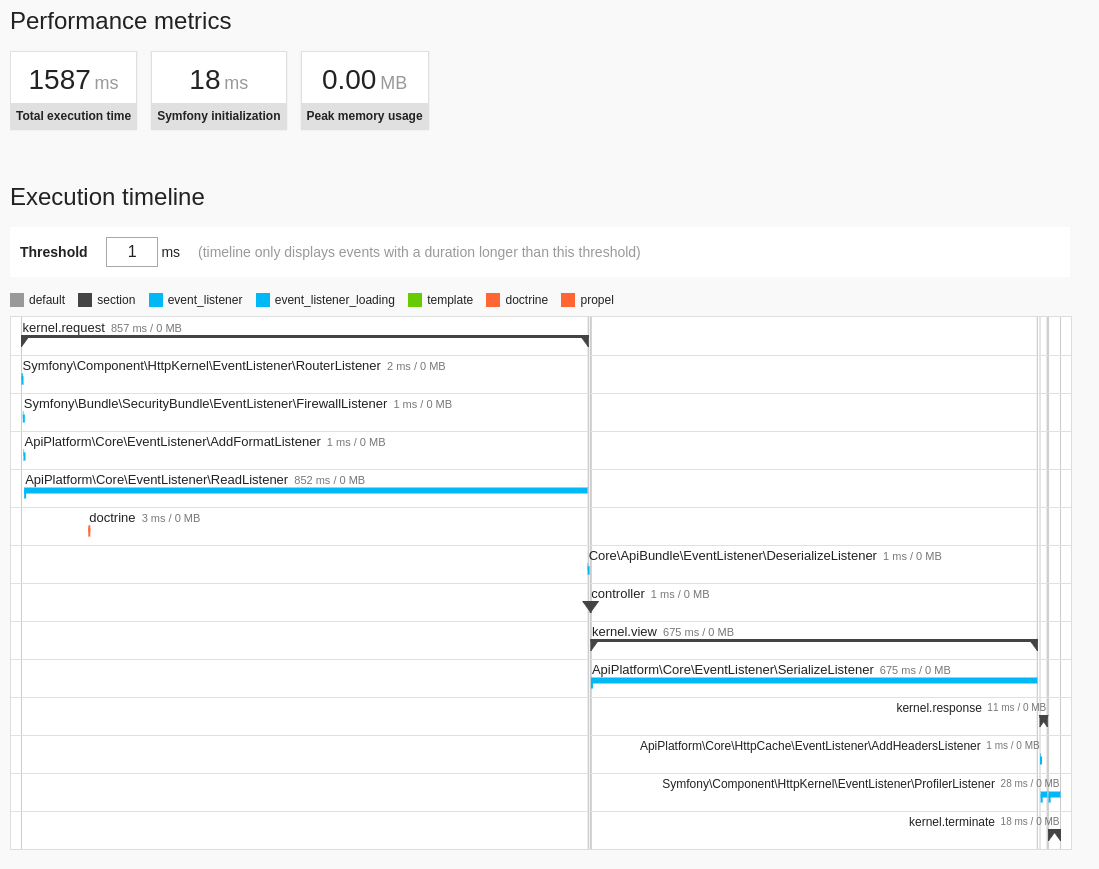Click the template legend swatch
The image size is (1099, 869).
[x=414, y=300]
